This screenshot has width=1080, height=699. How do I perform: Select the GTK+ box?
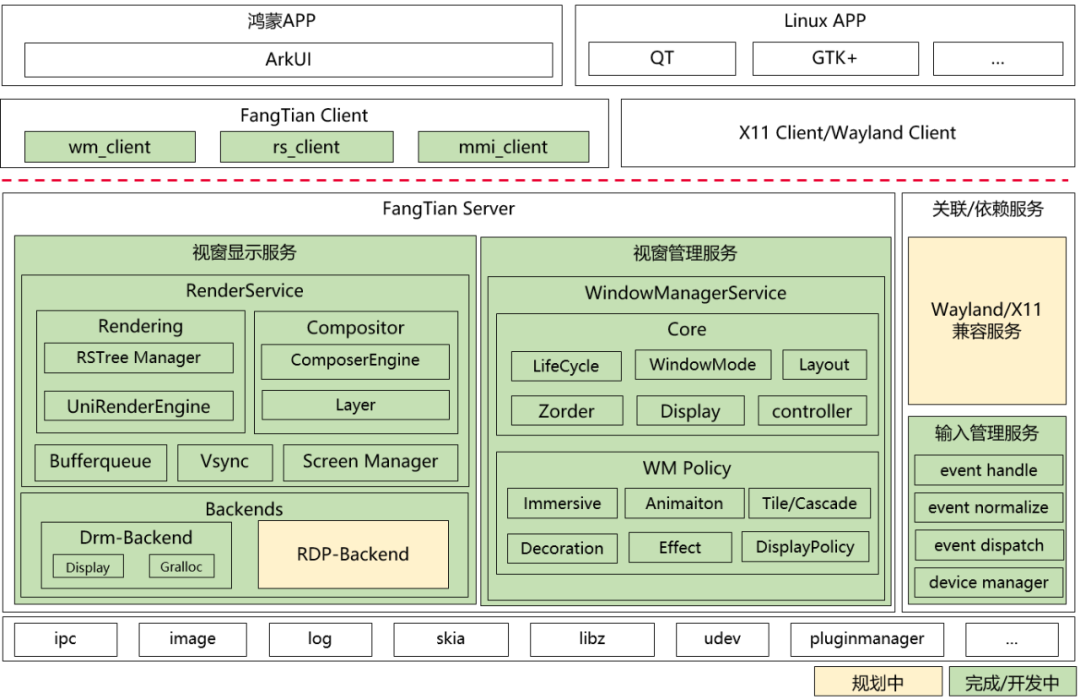(835, 59)
